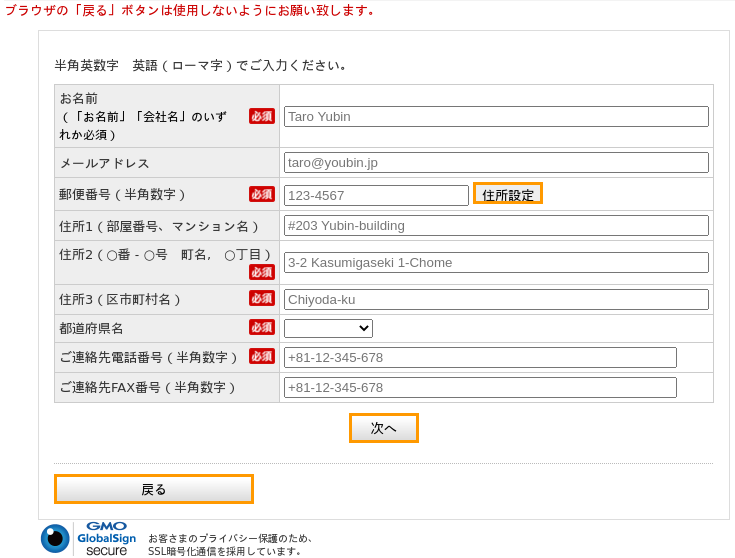The width and height of the screenshot is (735, 558).
Task: Click the 必須 badge beside ご連絡先電話番号
Action: tap(262, 356)
